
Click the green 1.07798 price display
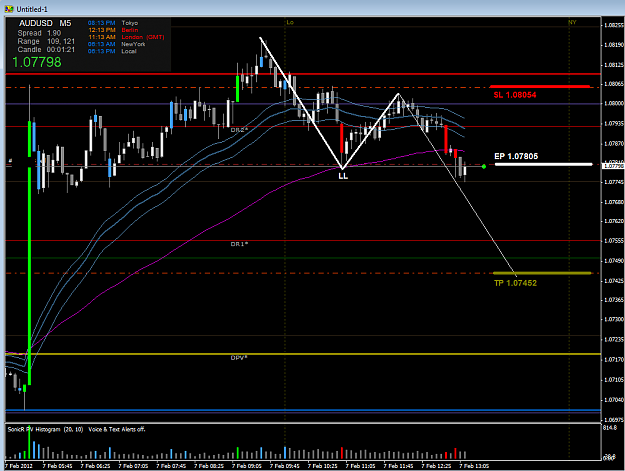(37, 62)
